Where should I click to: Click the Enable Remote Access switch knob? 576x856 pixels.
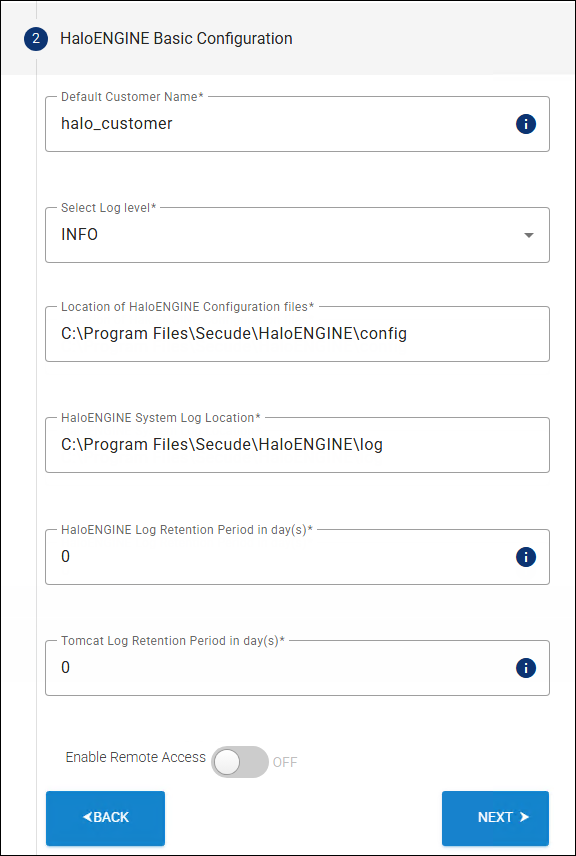point(227,762)
